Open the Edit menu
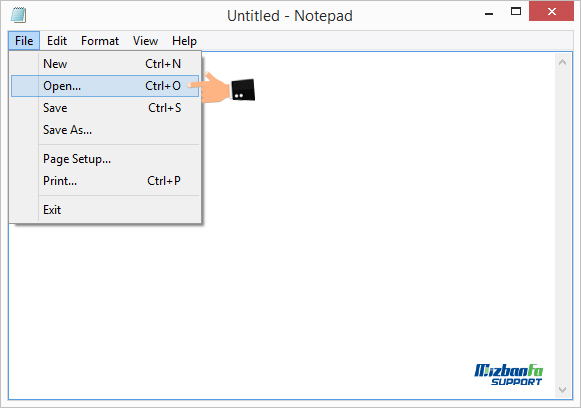 [57, 41]
